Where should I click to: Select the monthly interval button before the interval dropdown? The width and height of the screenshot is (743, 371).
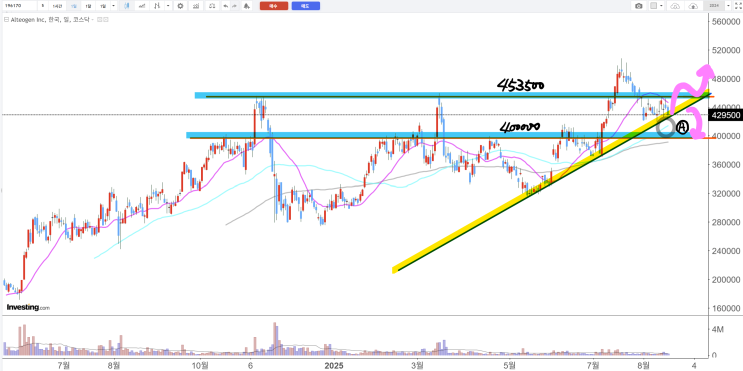pyautogui.click(x=103, y=6)
